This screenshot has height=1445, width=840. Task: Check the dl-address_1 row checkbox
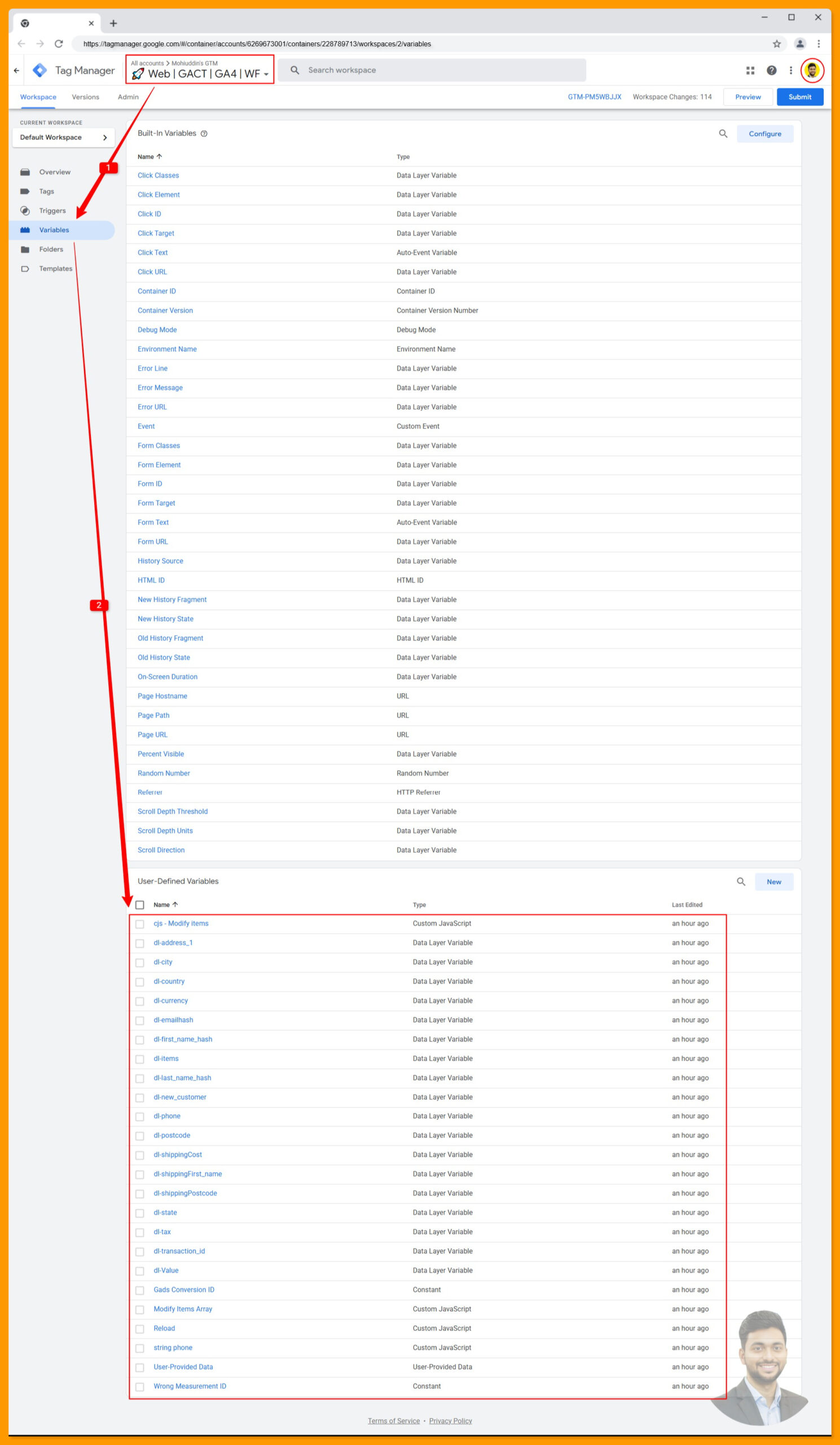[140, 944]
